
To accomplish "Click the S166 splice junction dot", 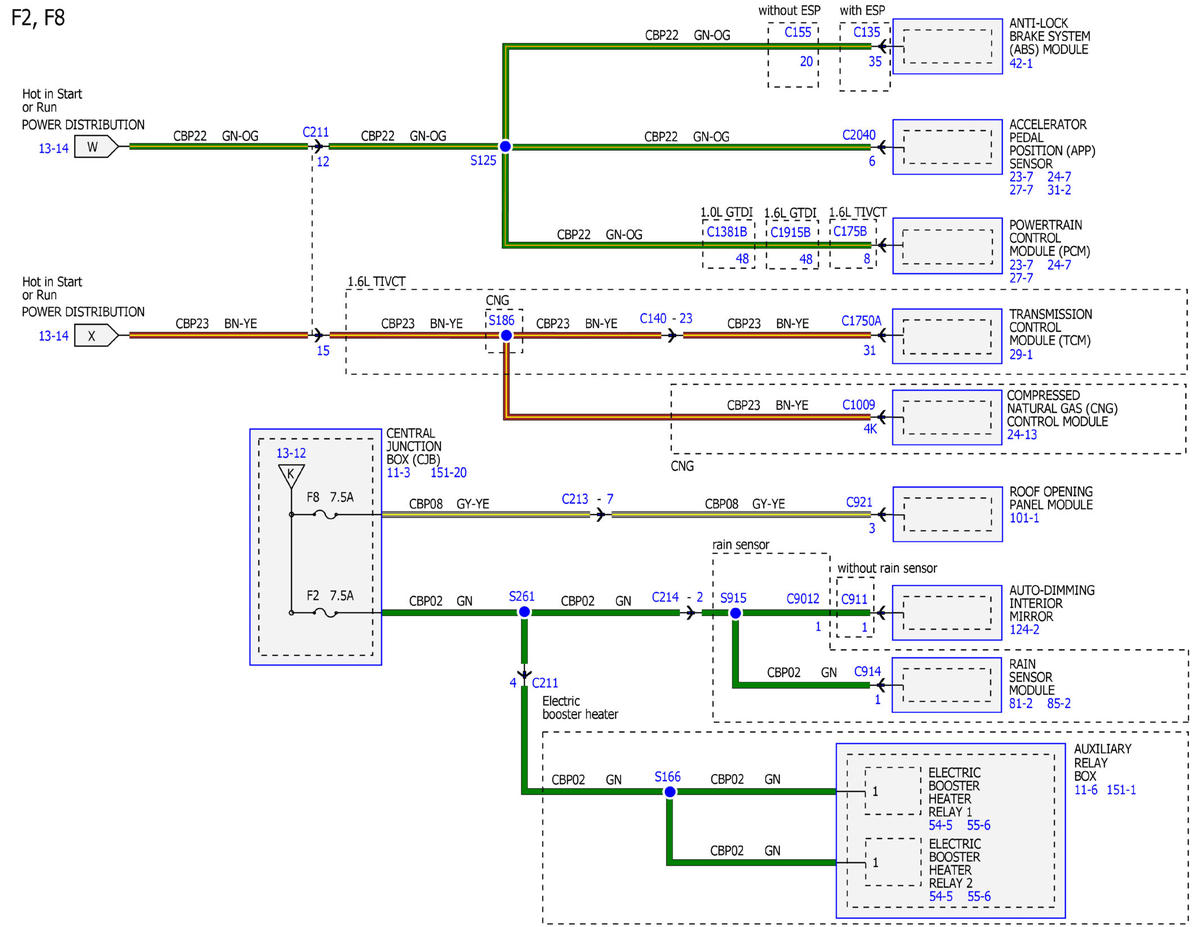I will tap(669, 791).
